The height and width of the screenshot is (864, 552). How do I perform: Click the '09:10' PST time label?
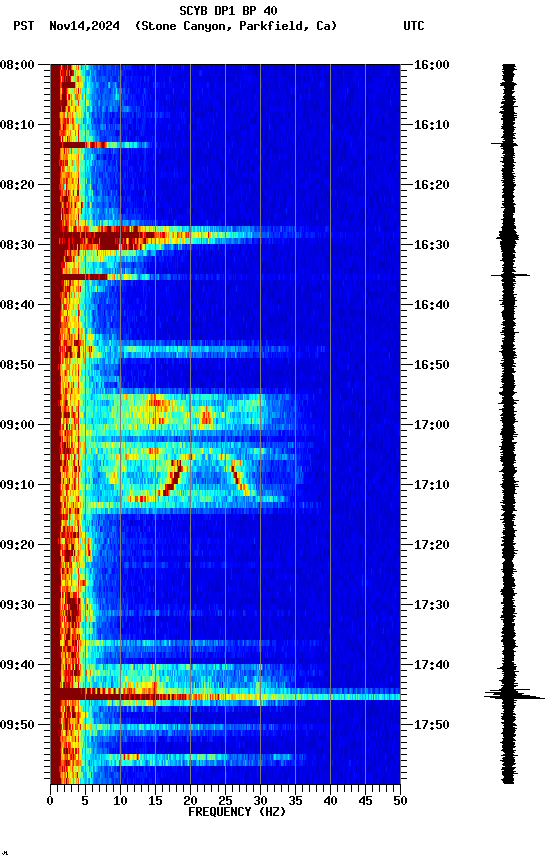pos(17,485)
